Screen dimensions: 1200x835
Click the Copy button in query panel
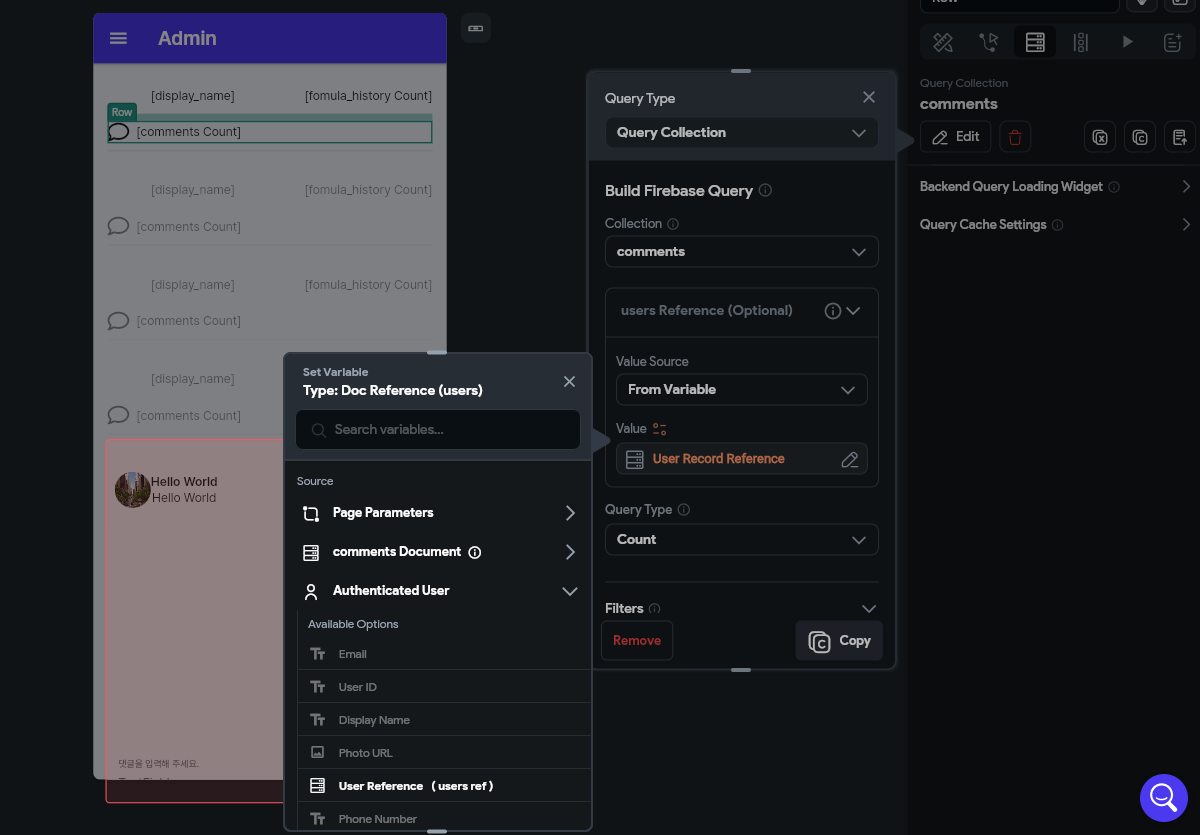tap(839, 640)
